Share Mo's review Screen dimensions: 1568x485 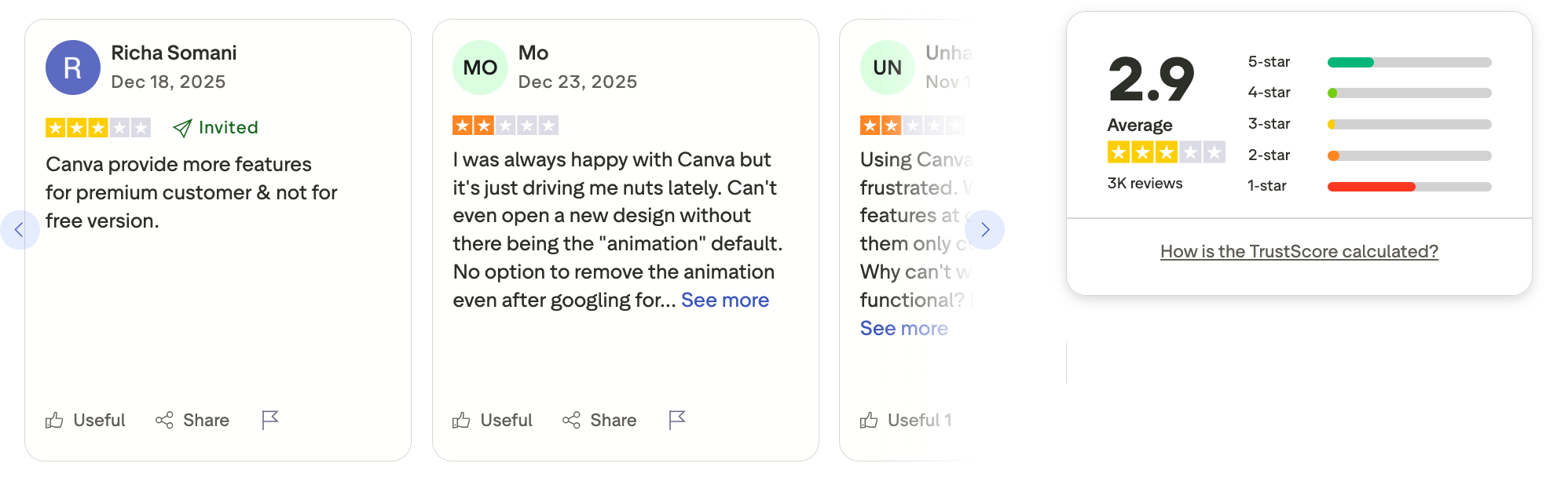599,421
